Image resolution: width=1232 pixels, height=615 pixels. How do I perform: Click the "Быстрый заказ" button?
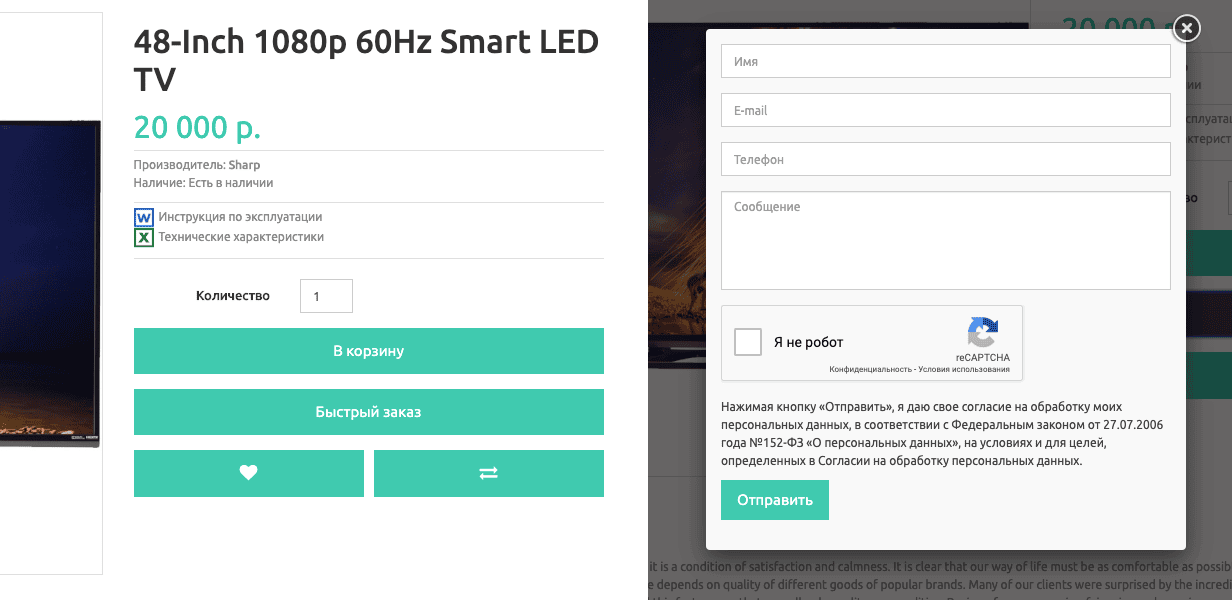pos(369,412)
